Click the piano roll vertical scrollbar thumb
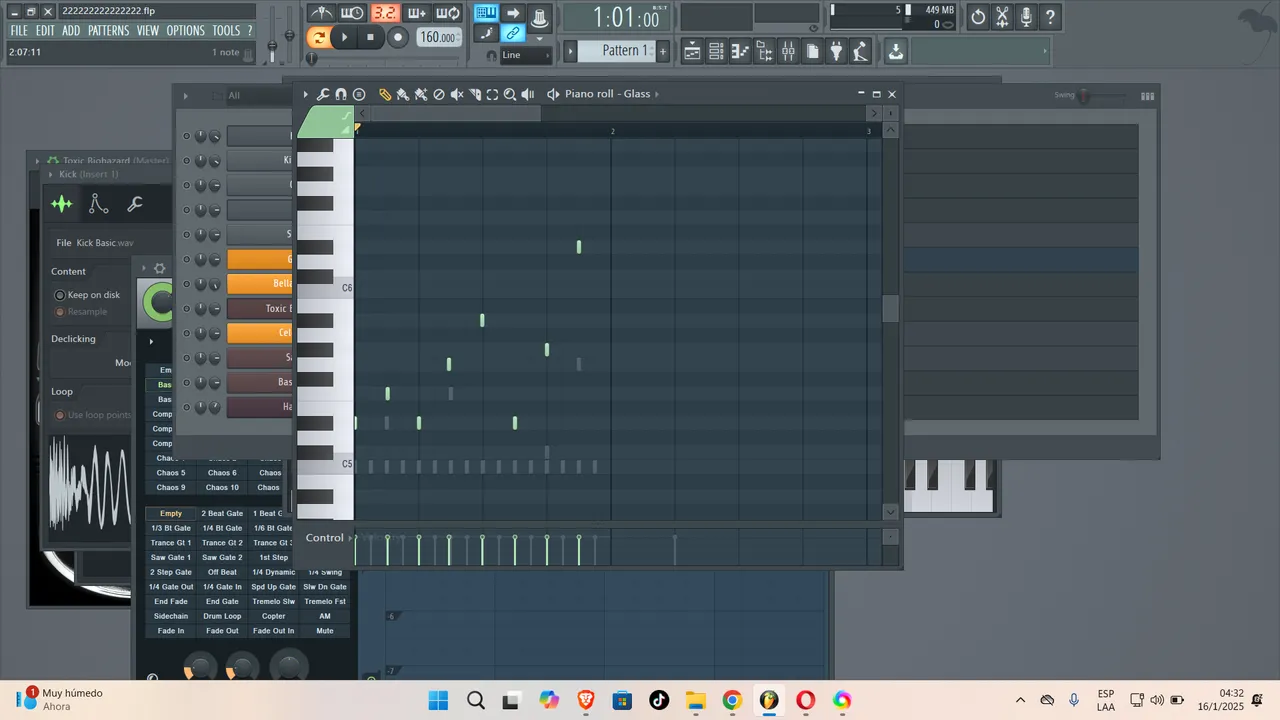 point(890,309)
